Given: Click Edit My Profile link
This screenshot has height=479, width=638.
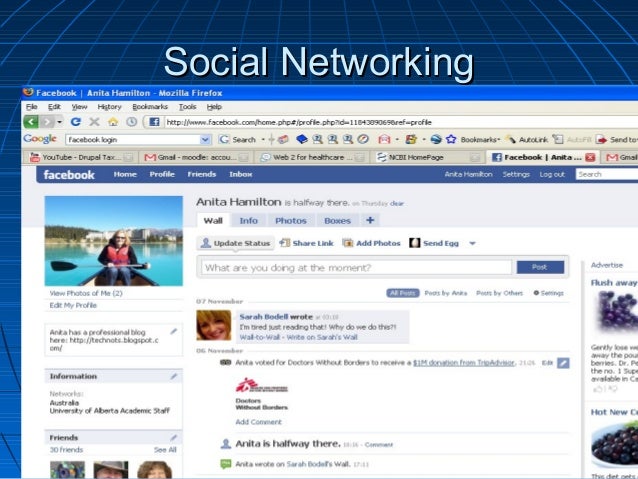Looking at the screenshot, I should tap(73, 305).
